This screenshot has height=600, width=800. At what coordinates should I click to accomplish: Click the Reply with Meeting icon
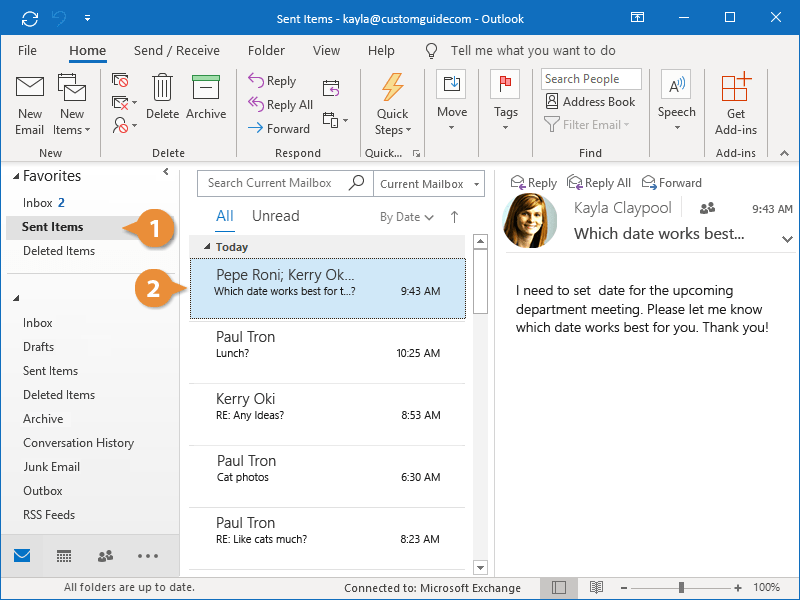coord(331,88)
